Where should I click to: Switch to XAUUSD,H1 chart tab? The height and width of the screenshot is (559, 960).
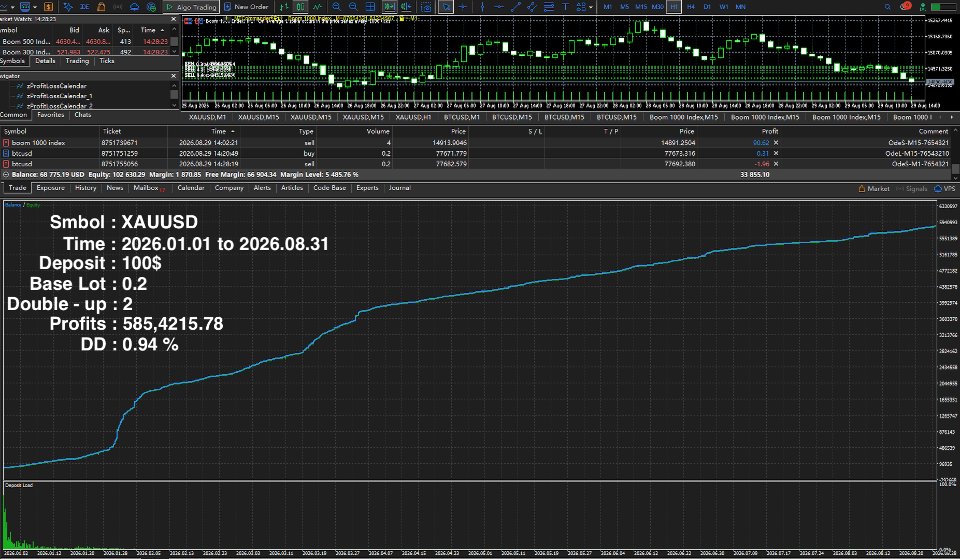click(x=413, y=117)
